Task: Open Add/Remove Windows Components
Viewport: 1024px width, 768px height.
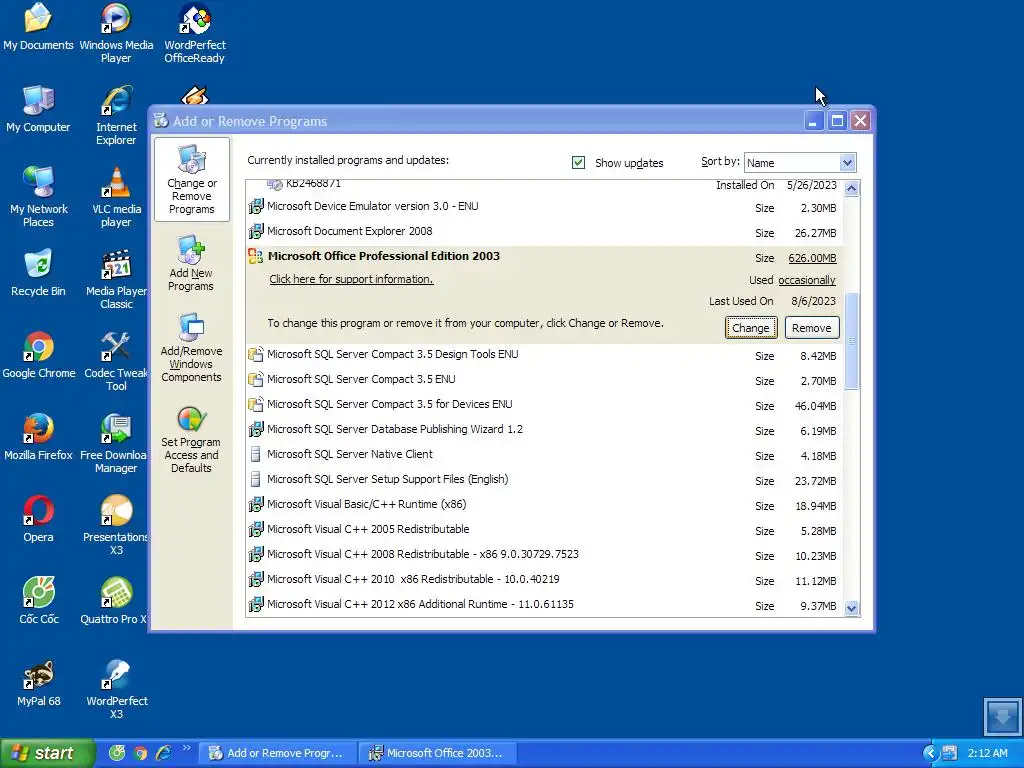Action: click(x=191, y=347)
